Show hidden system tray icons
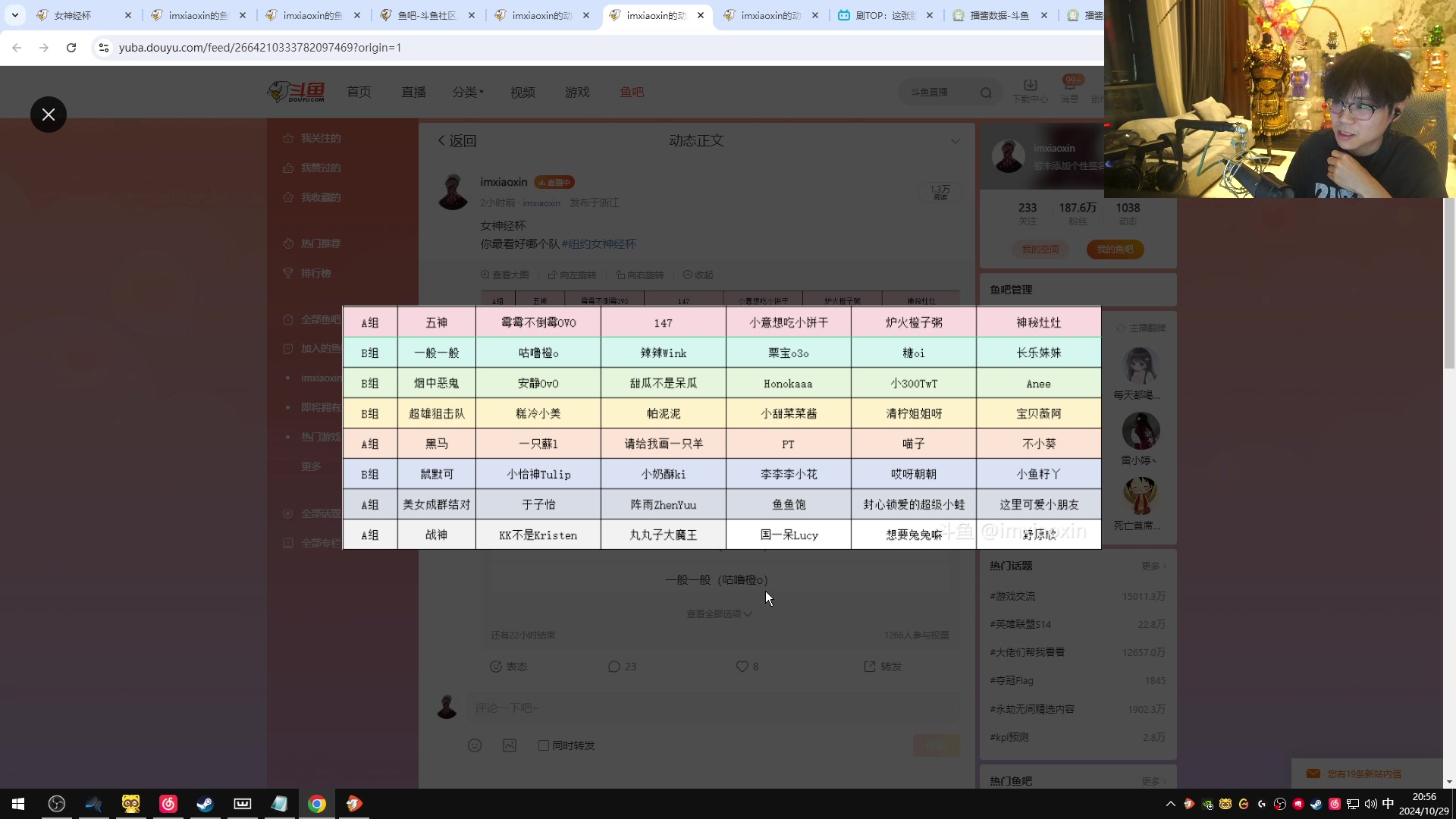 1171,804
